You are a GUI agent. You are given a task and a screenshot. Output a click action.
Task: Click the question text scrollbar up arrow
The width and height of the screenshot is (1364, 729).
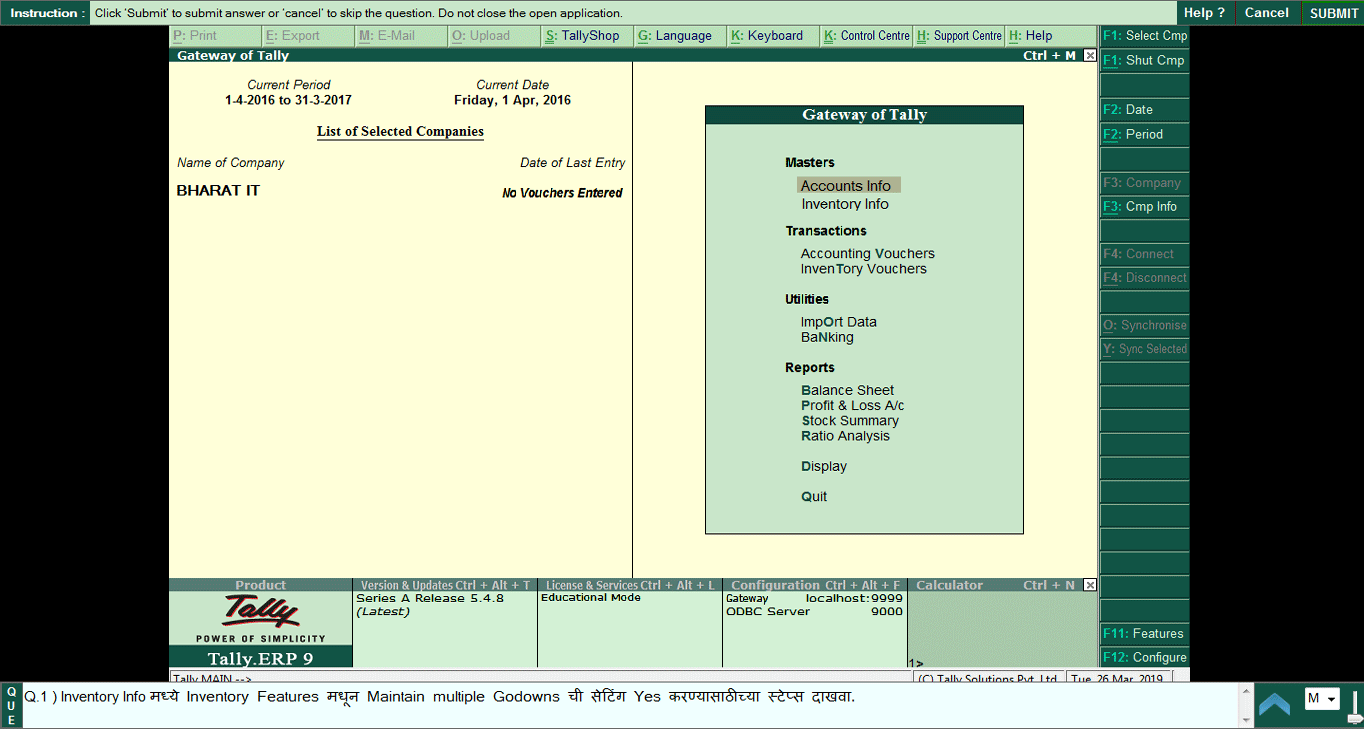pos(1246,689)
